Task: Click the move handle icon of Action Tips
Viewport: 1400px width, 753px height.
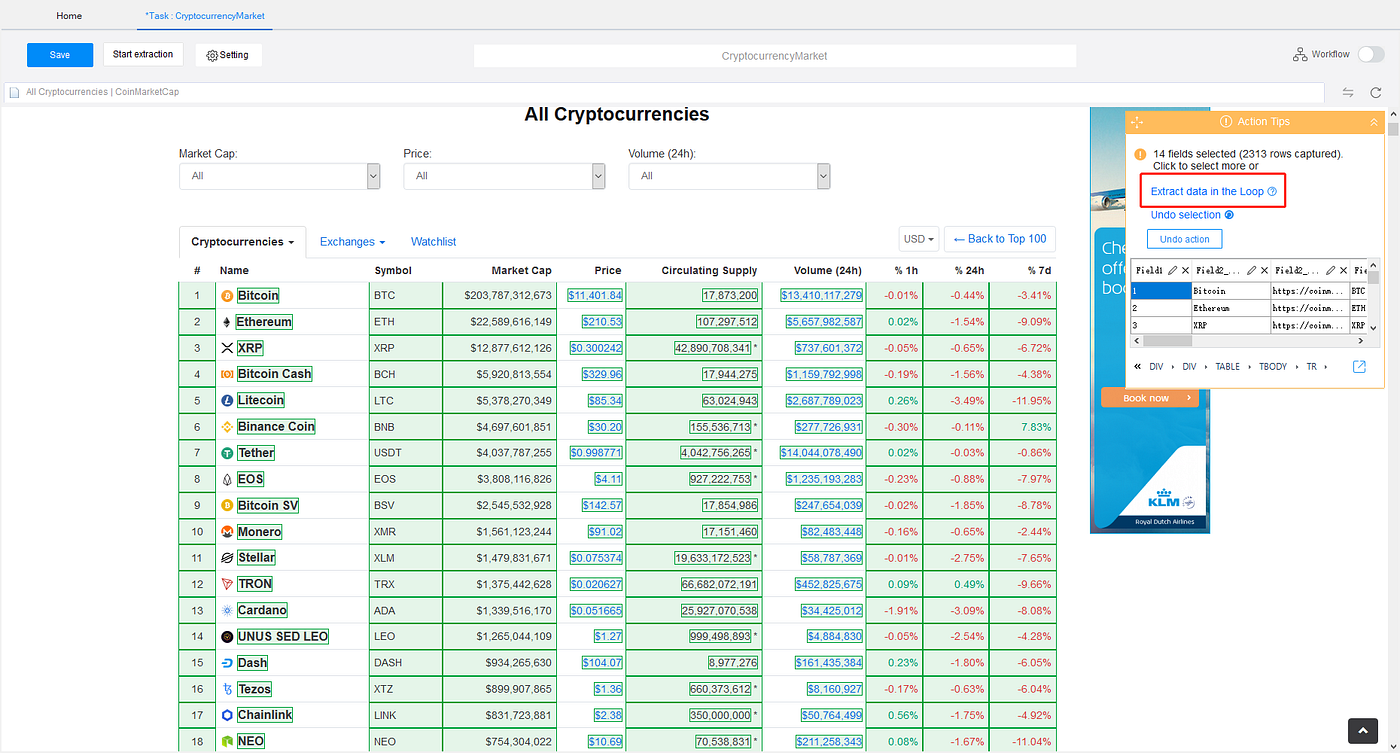Action: 1136,121
